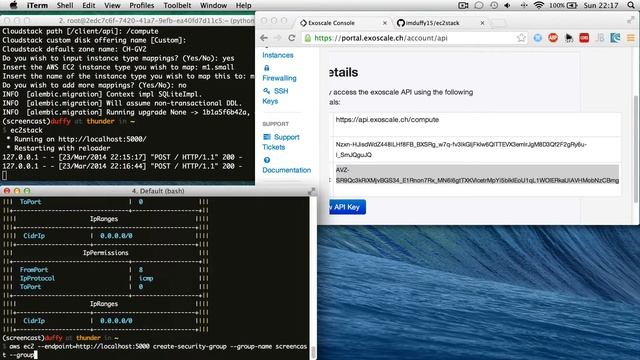The width and height of the screenshot is (640, 360).
Task: Open the Instances sidebar link
Action: (x=278, y=55)
